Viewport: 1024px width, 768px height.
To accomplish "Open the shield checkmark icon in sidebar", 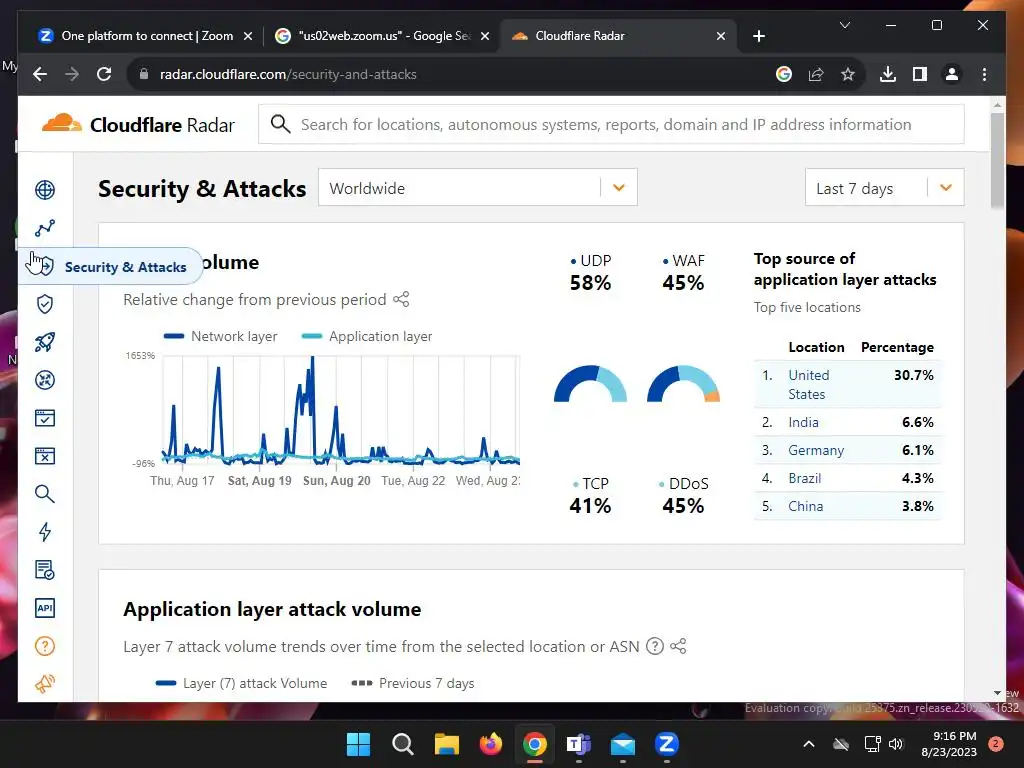I will 44,304.
